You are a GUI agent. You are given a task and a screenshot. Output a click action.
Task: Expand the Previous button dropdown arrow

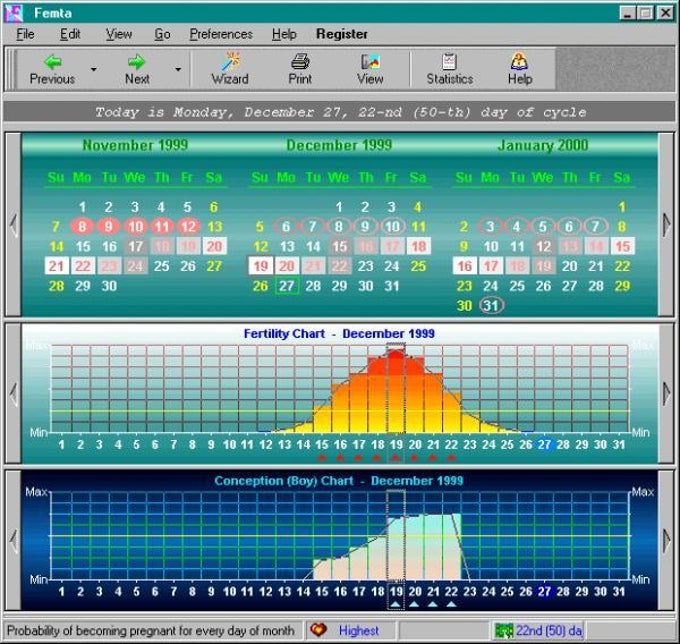93,69
